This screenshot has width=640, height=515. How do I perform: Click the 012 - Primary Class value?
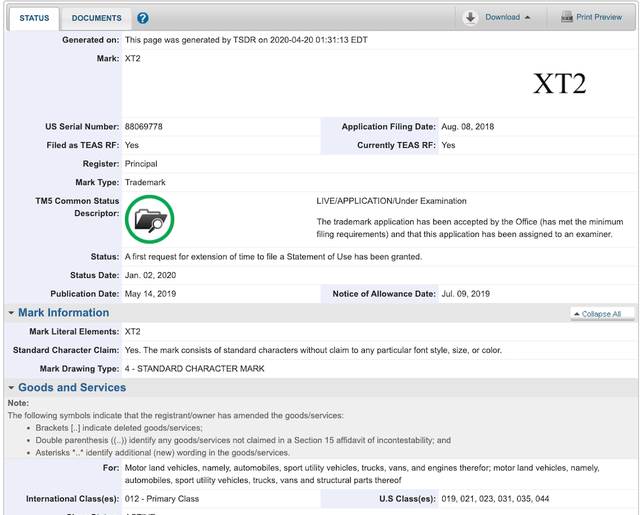[162, 499]
